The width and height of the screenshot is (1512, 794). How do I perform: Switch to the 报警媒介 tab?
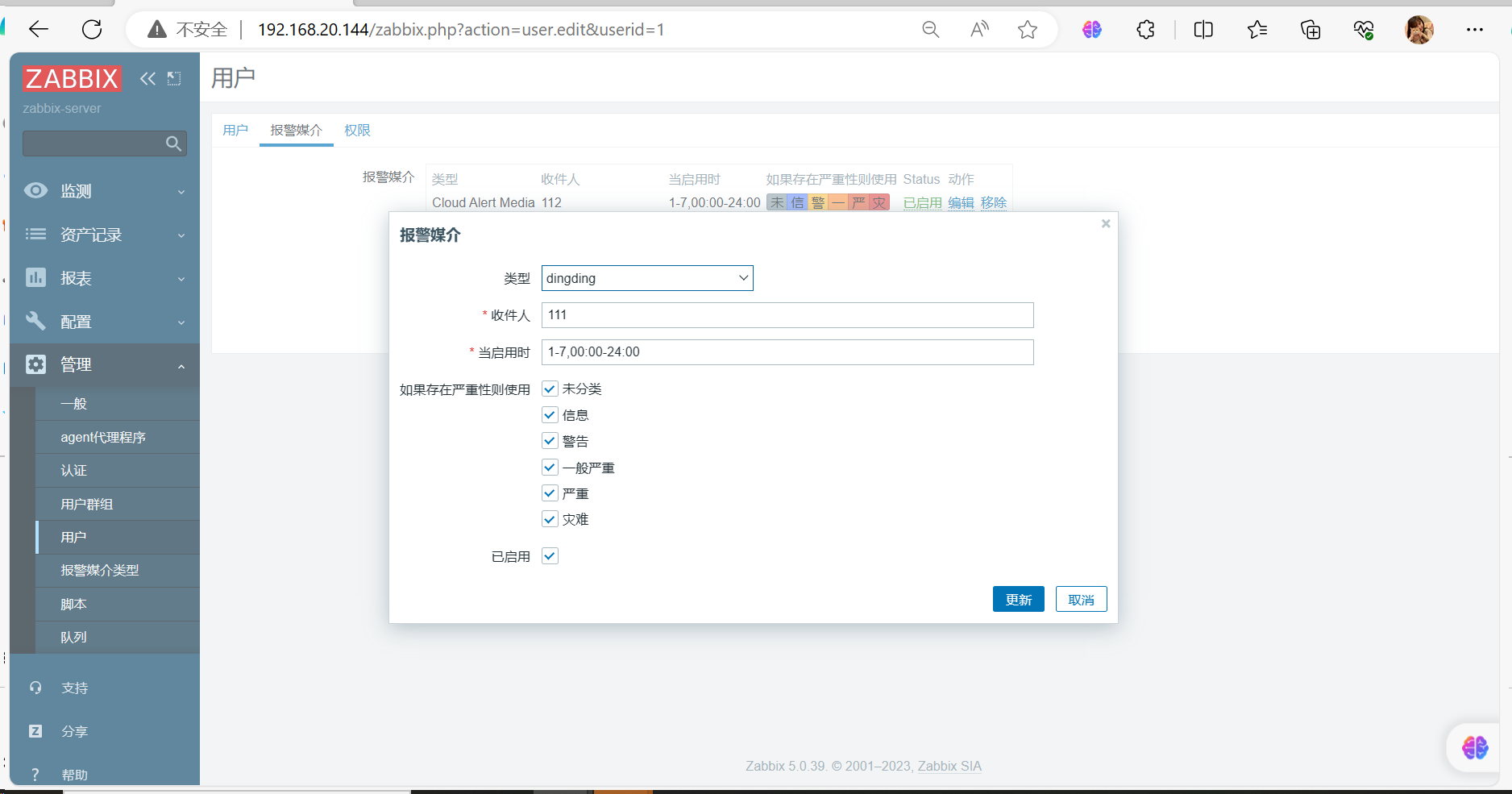296,131
